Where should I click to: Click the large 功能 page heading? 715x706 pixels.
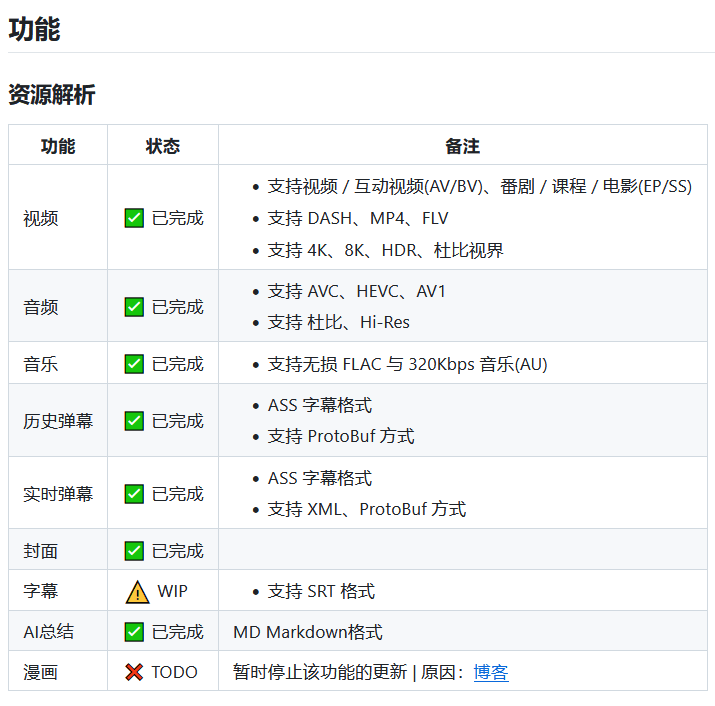(x=34, y=30)
